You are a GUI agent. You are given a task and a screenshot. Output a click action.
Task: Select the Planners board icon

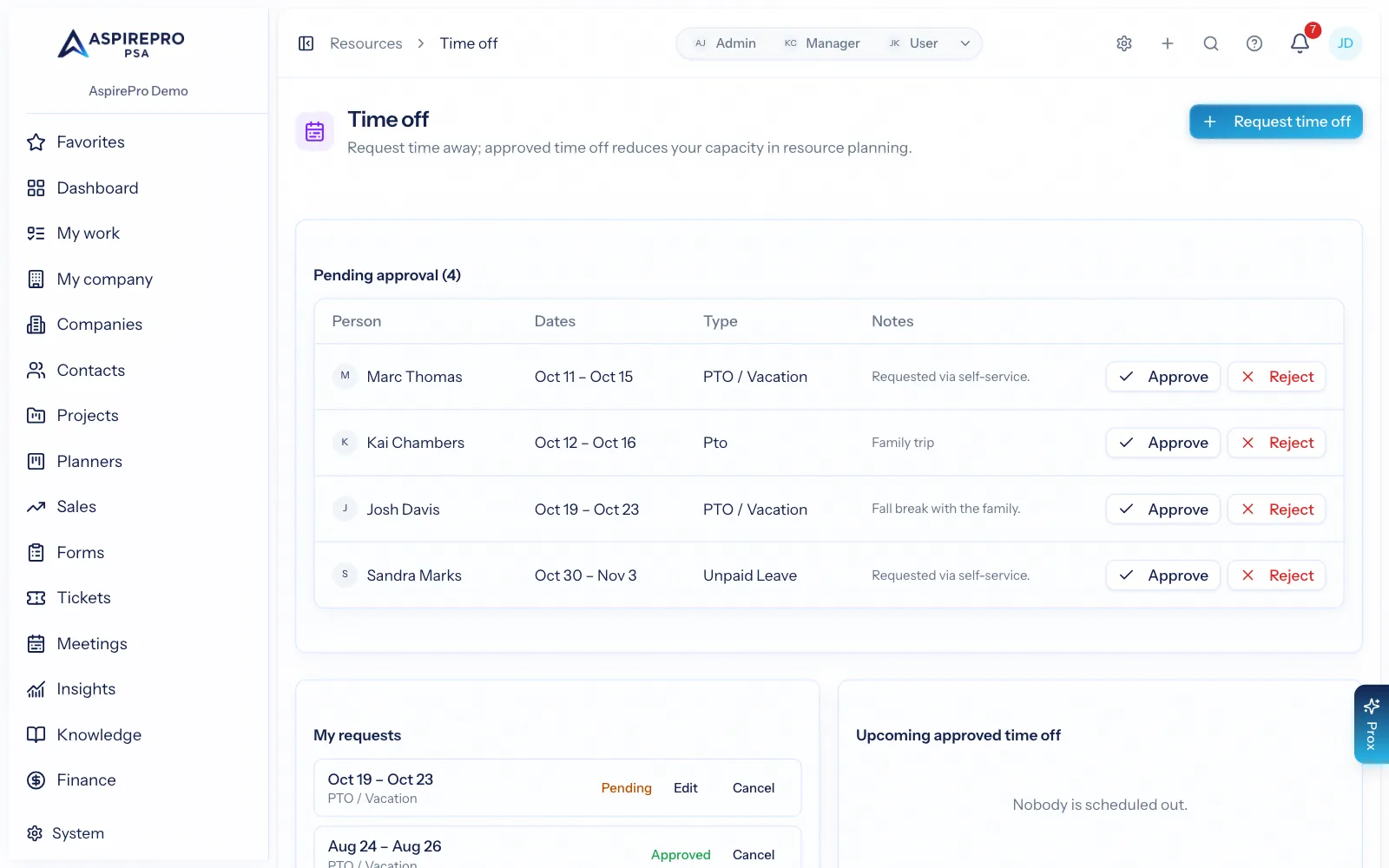coord(36,462)
